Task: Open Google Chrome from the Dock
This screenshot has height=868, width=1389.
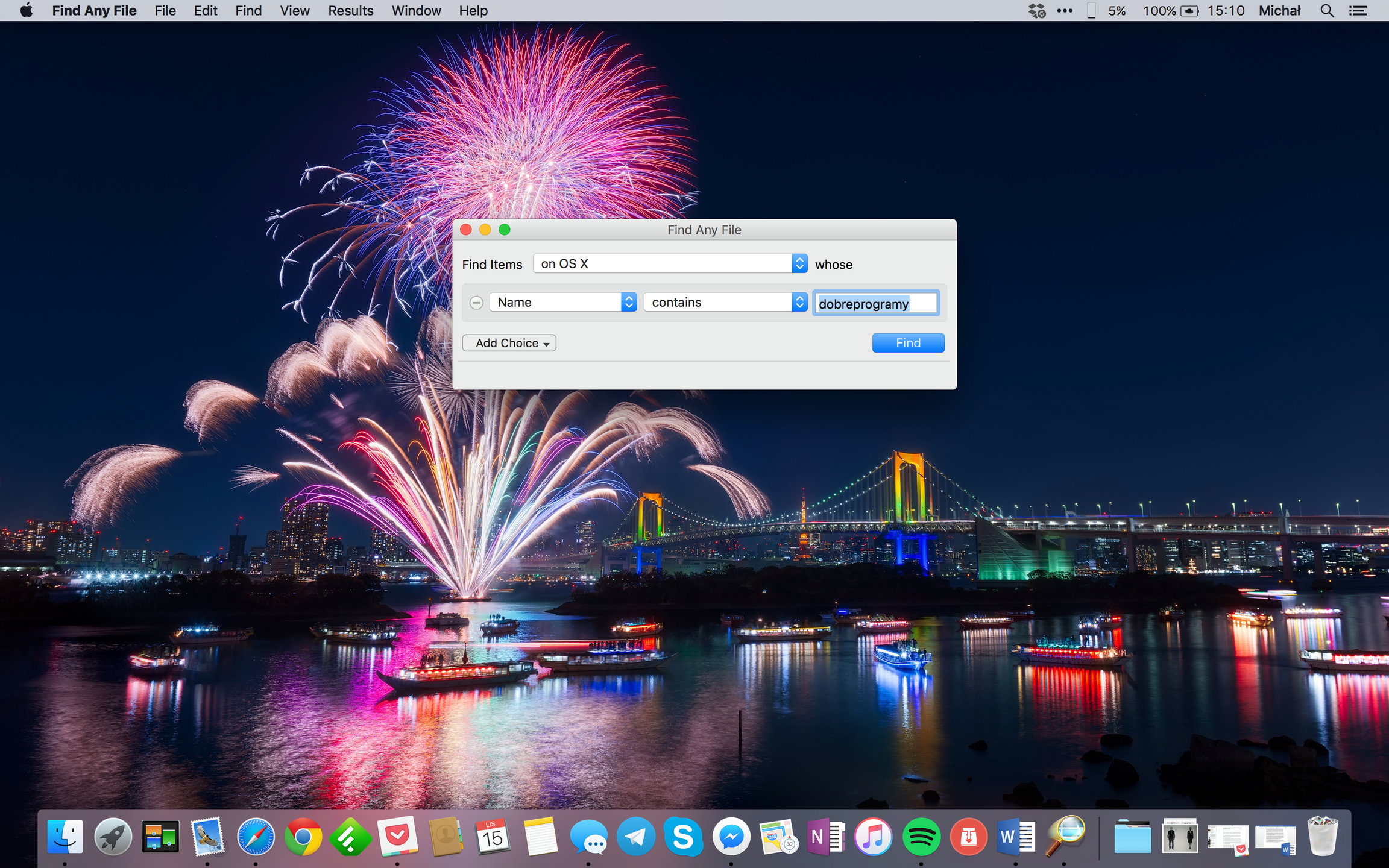Action: point(303,837)
